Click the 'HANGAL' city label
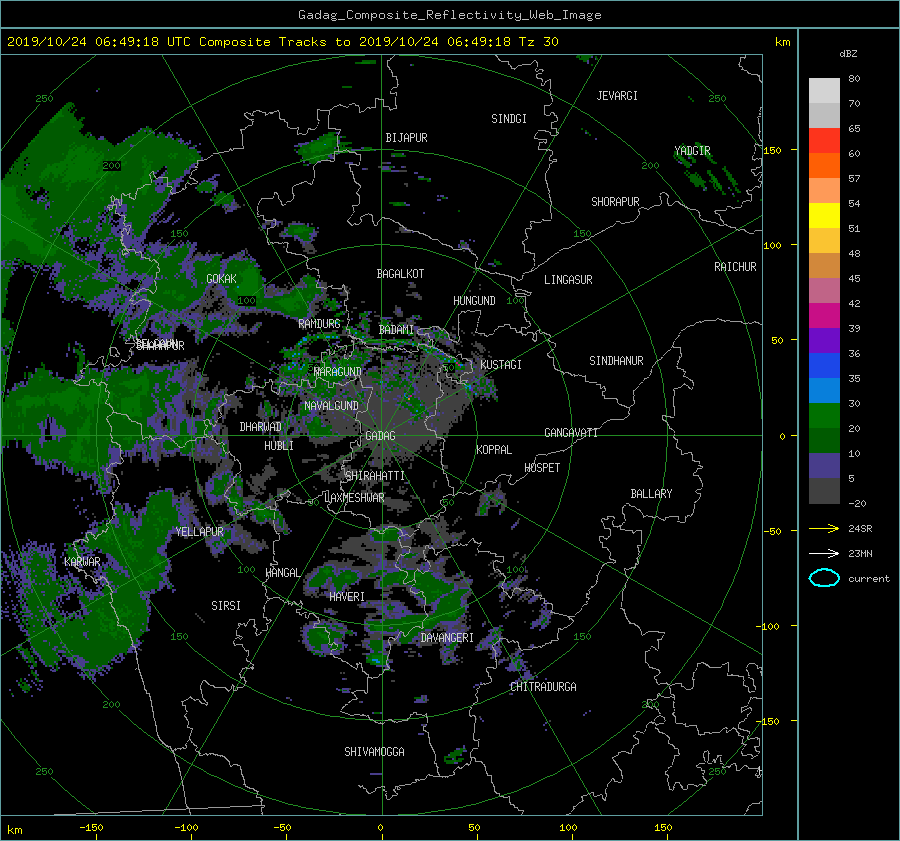This screenshot has height=841, width=900. tap(283, 573)
